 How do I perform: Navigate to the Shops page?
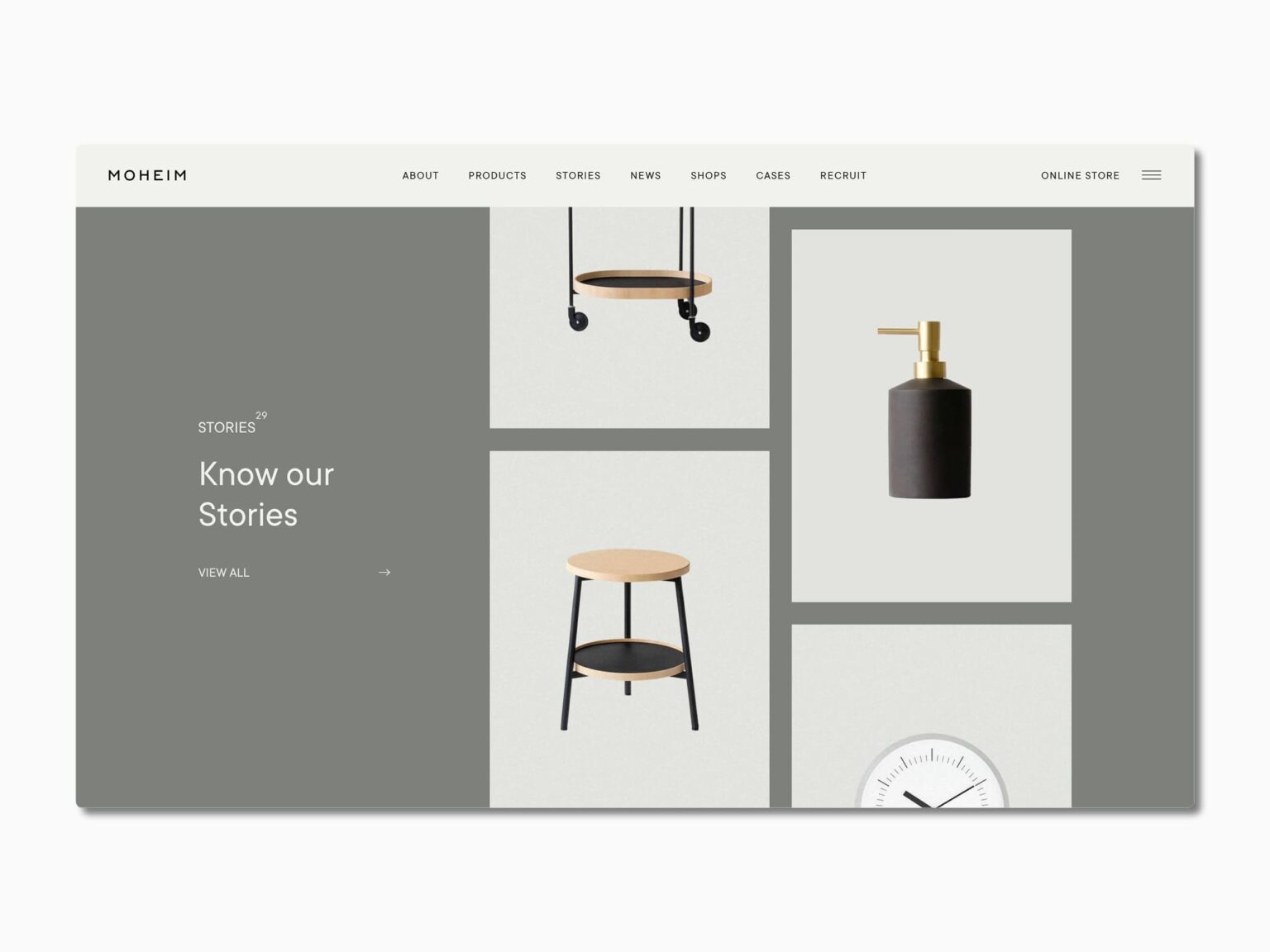(x=708, y=175)
